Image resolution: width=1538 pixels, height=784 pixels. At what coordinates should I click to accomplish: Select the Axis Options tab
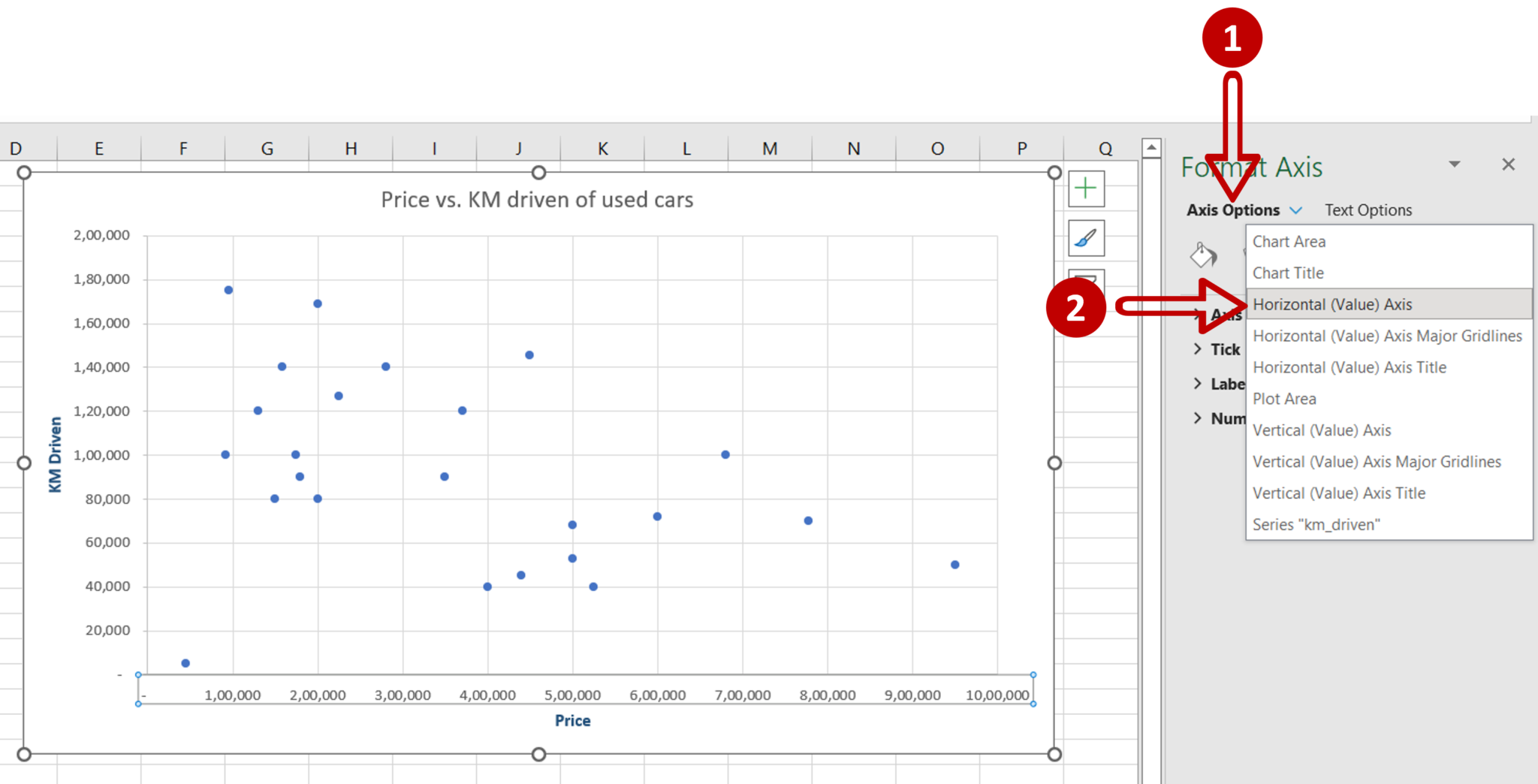click(x=1234, y=210)
